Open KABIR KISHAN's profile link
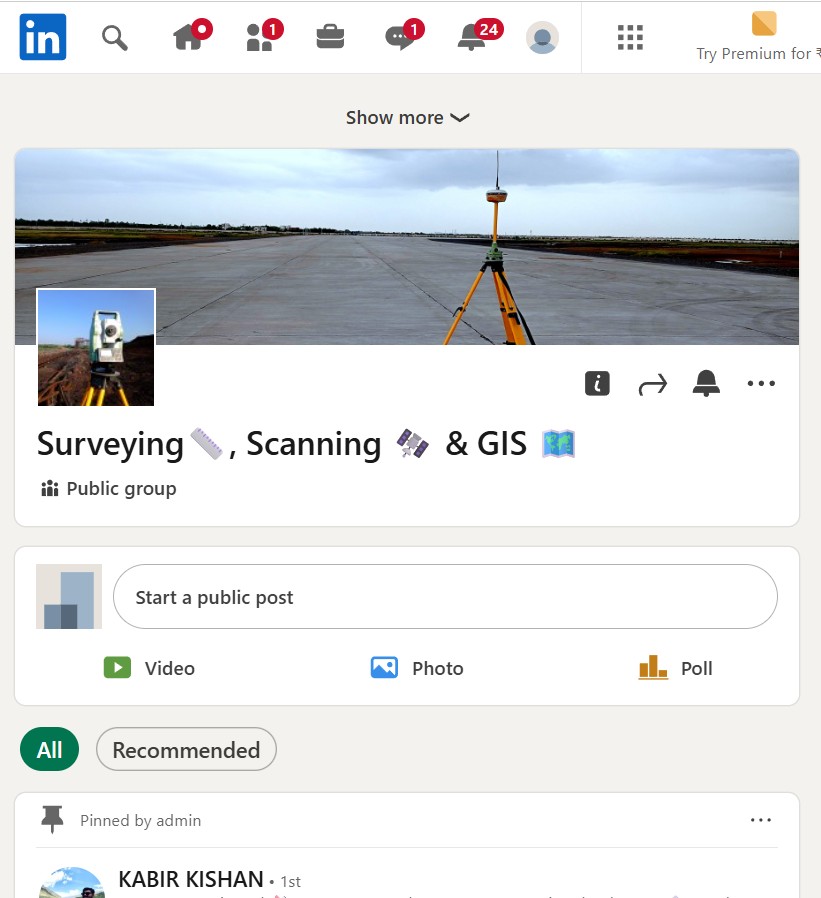The image size is (821, 898). point(191,880)
